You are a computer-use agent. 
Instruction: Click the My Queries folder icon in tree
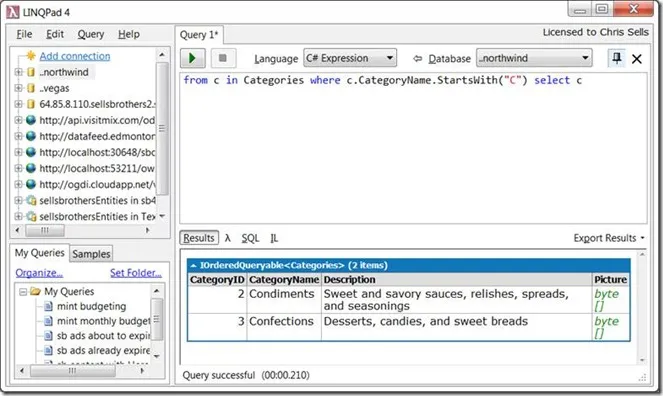(36, 291)
